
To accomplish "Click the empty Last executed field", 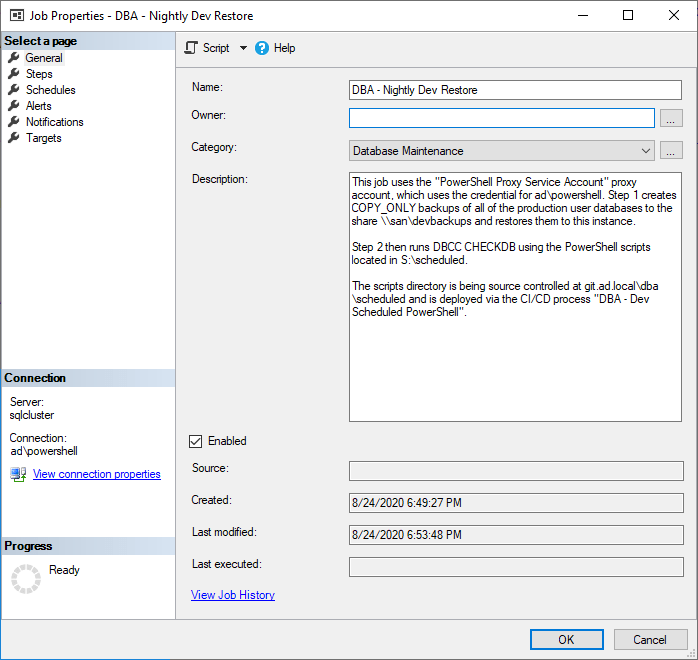I will coord(516,567).
